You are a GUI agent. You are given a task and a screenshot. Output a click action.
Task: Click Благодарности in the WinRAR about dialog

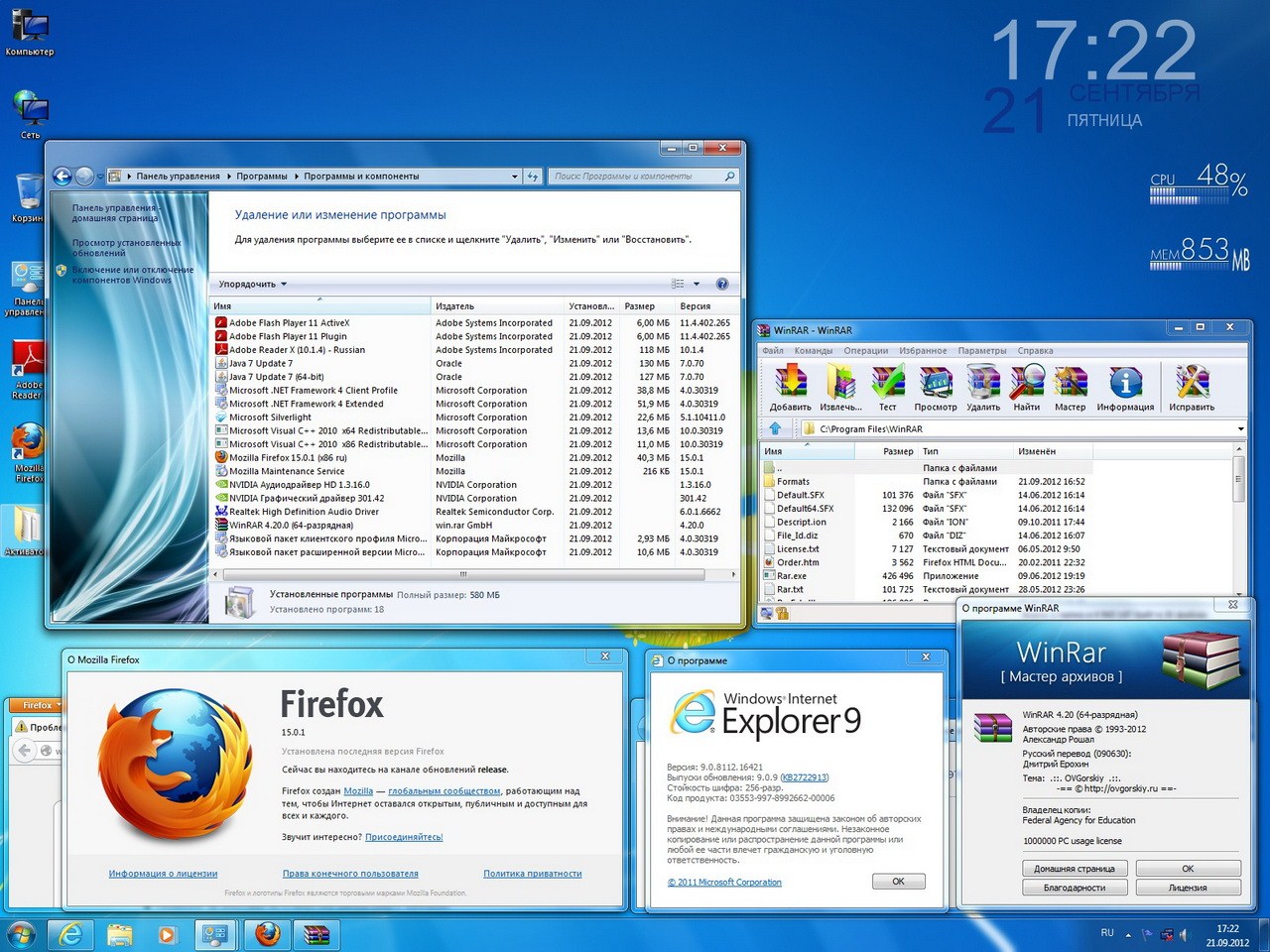point(1075,888)
